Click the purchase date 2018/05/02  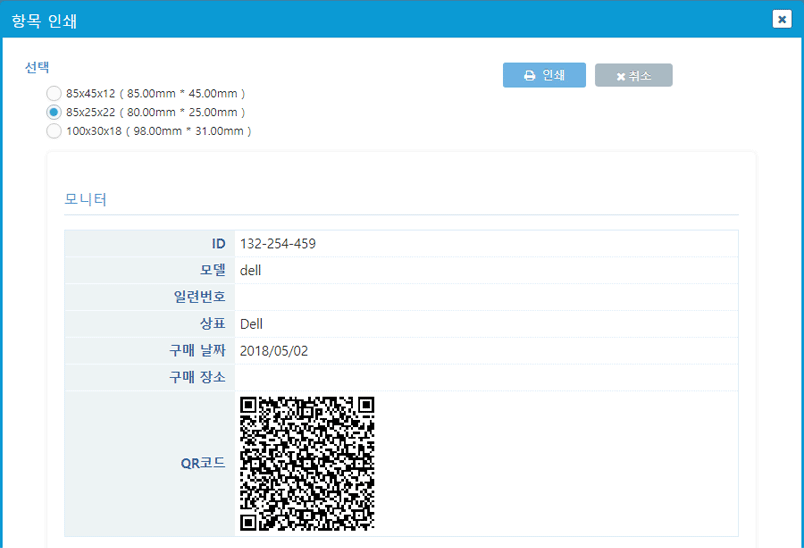pyautogui.click(x=274, y=351)
